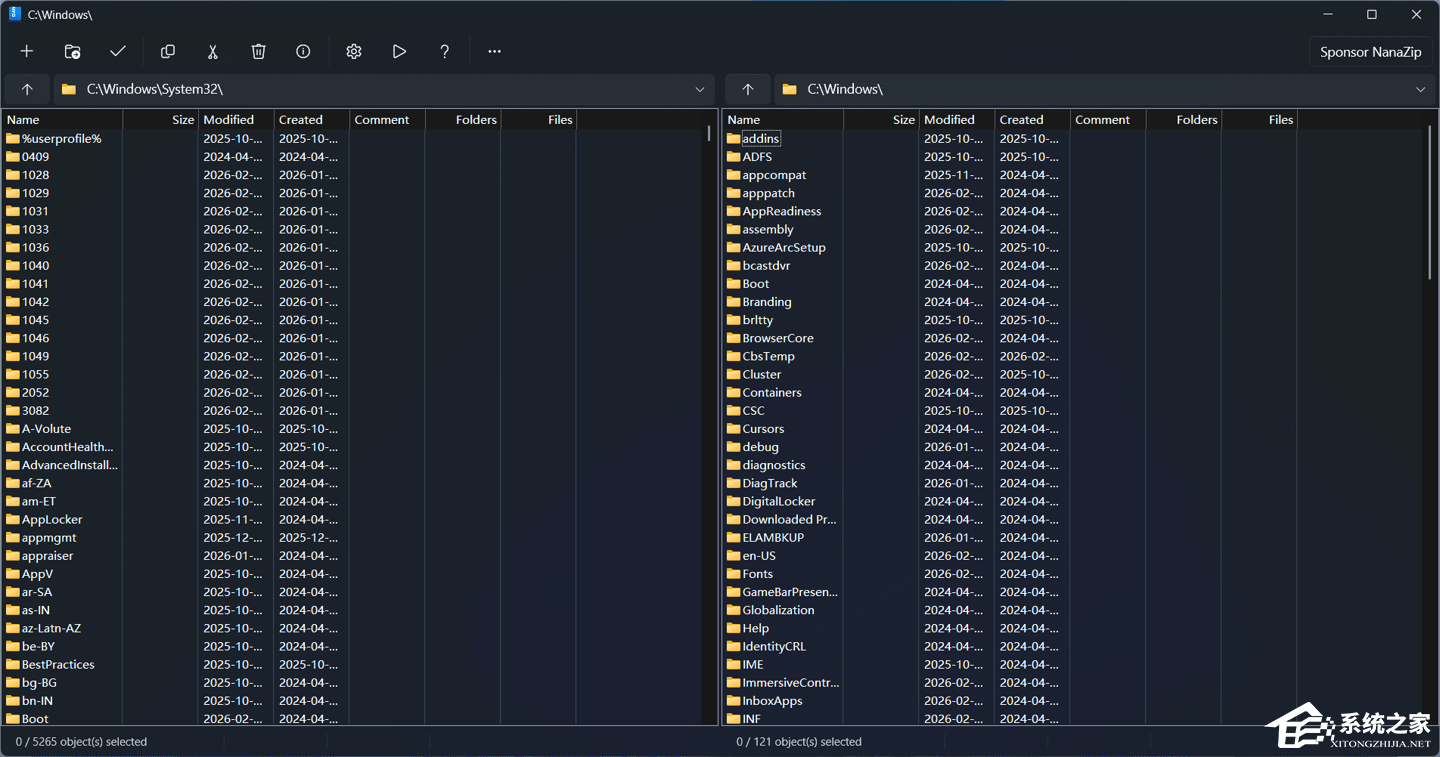Select the IdentityCRL folder
Image resolution: width=1440 pixels, height=757 pixels.
point(773,646)
